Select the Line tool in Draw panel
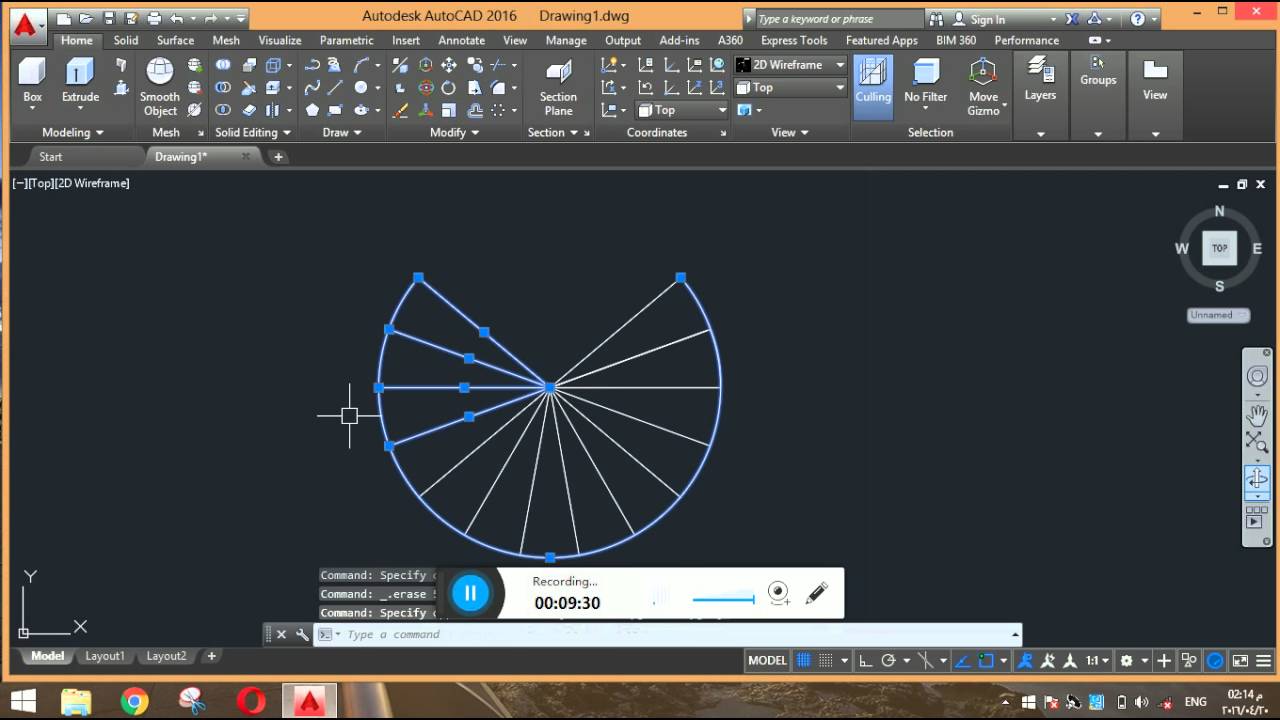Screen dimensions: 1280x720 336,88
